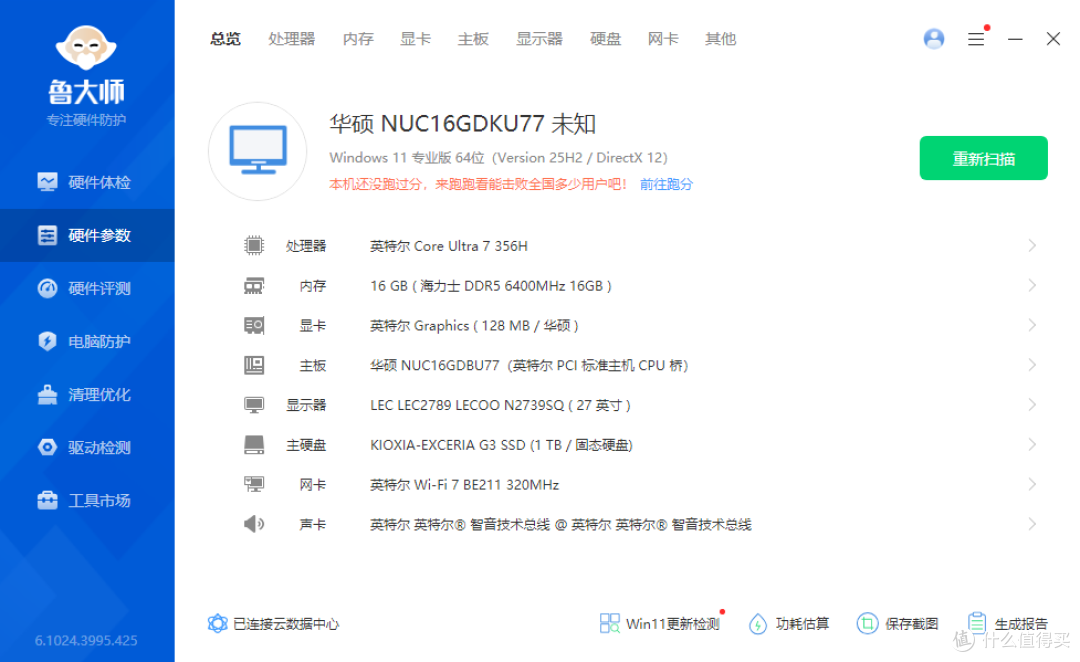Switch to the 处理器 processor tab
Viewport: 1080px width, 662px height.
point(291,39)
